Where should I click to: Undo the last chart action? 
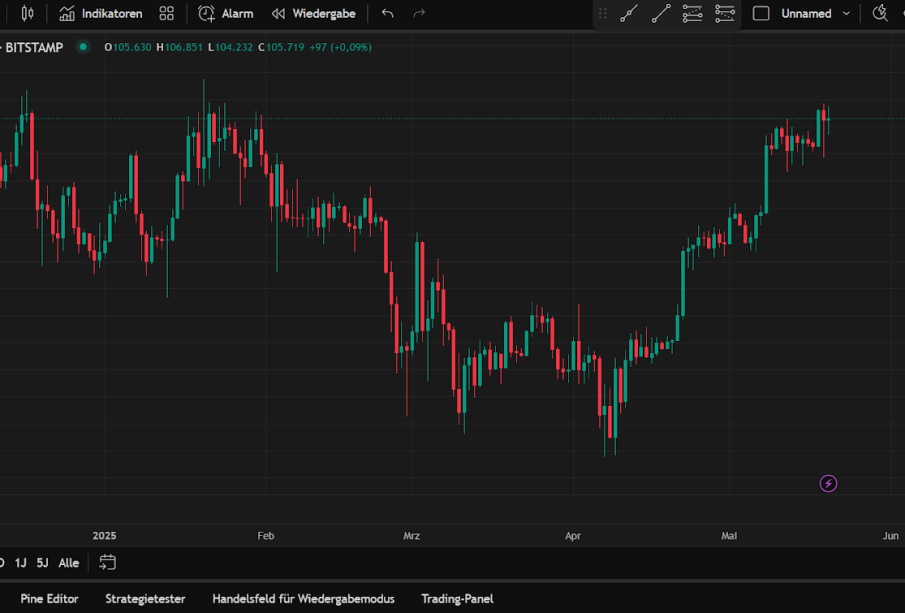(x=388, y=14)
